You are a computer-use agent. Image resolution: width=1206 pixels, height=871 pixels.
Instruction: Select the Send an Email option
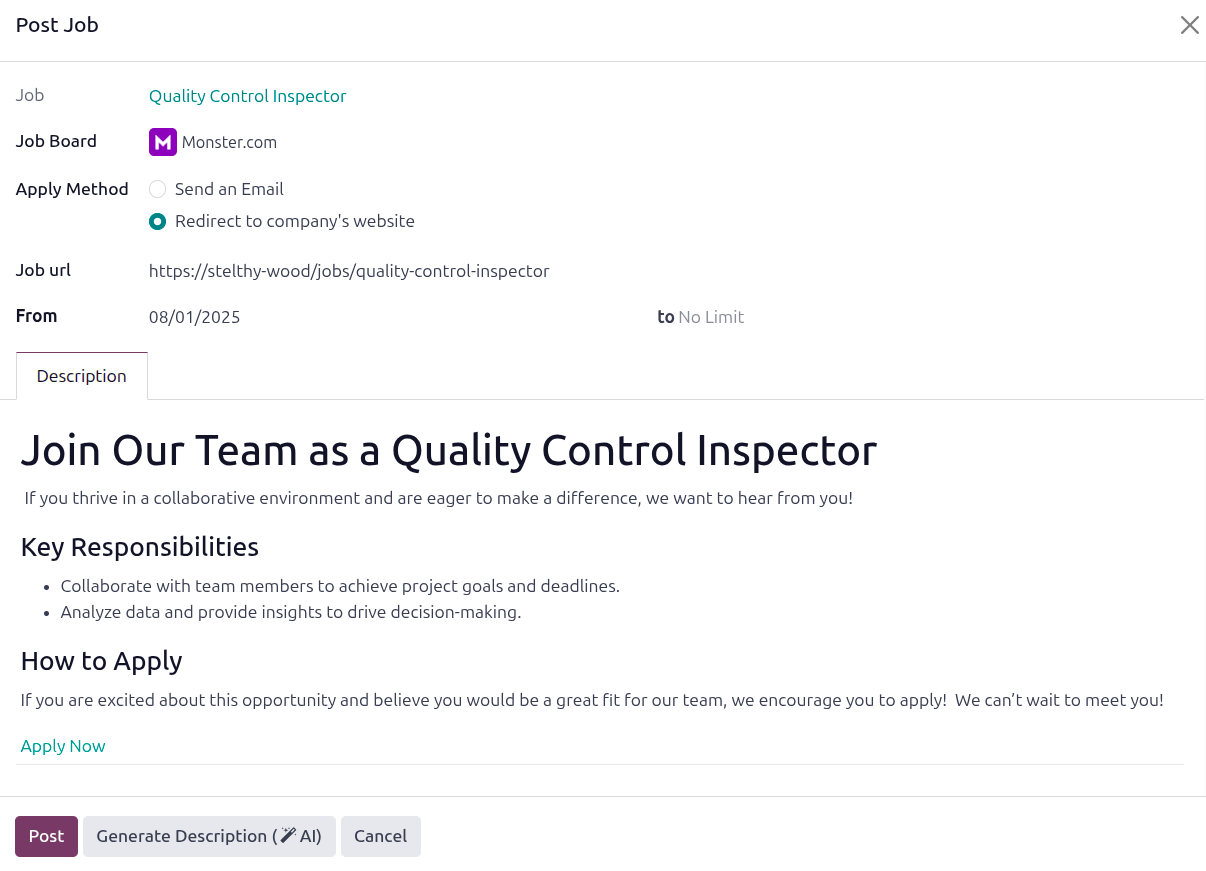tap(158, 189)
